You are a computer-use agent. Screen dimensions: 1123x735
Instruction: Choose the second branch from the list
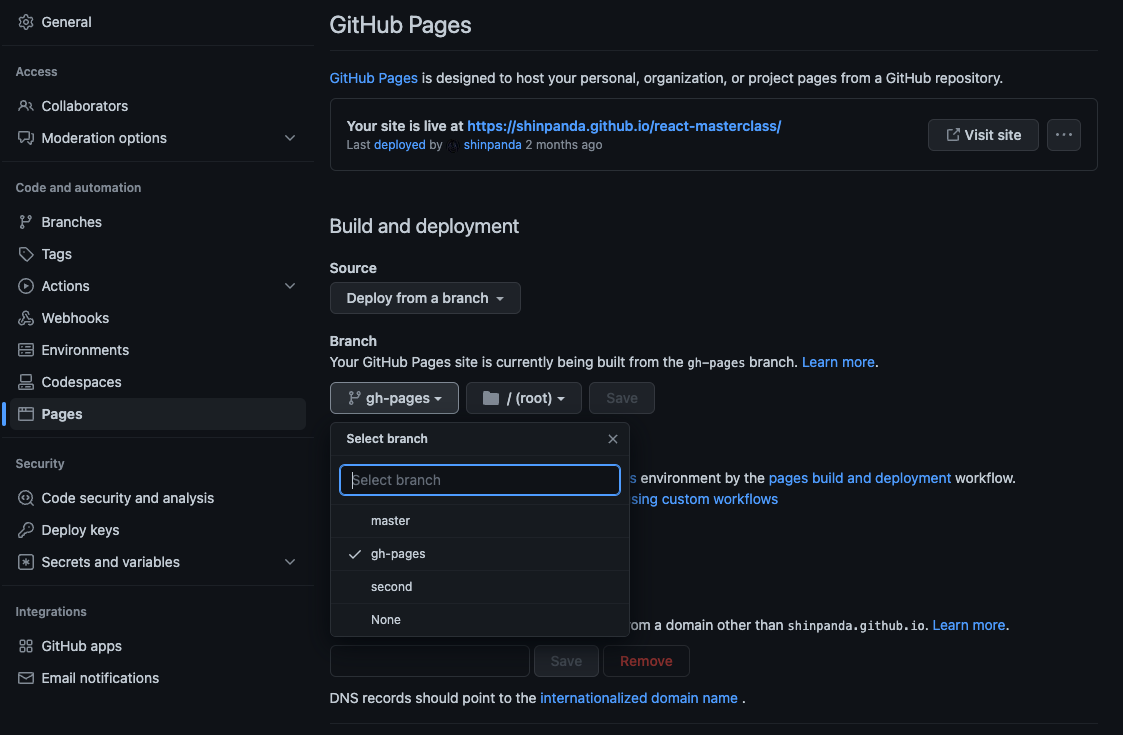click(391, 586)
